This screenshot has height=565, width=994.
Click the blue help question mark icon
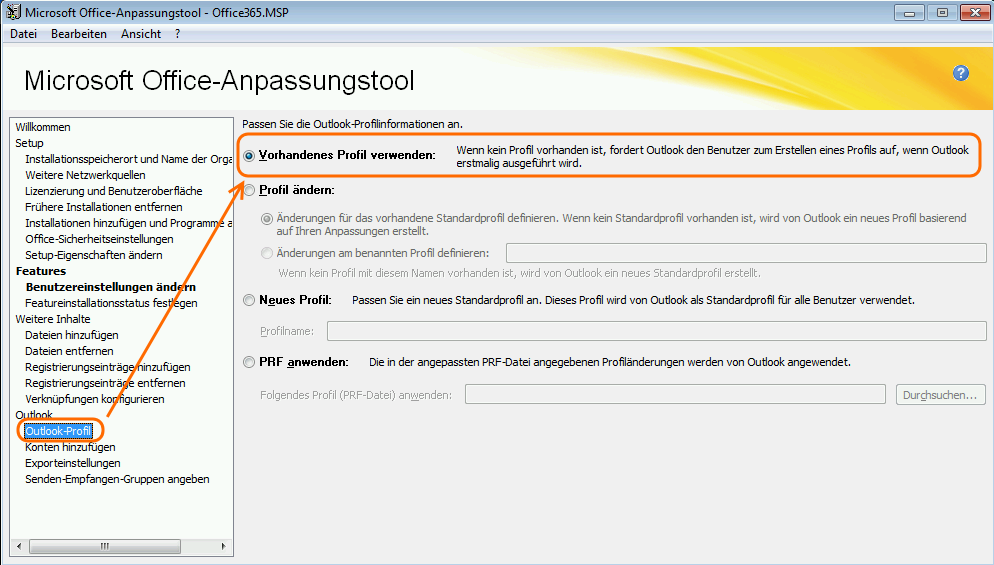click(x=961, y=73)
